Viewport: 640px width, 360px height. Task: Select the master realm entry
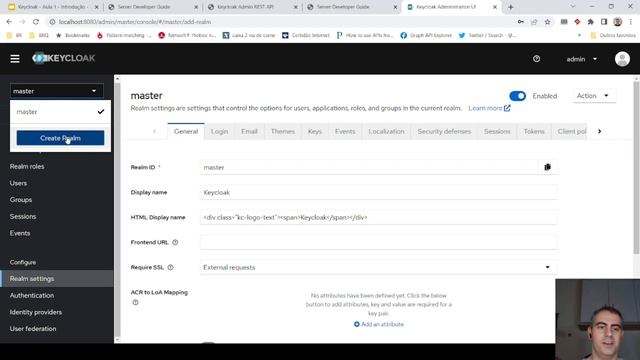click(60, 111)
